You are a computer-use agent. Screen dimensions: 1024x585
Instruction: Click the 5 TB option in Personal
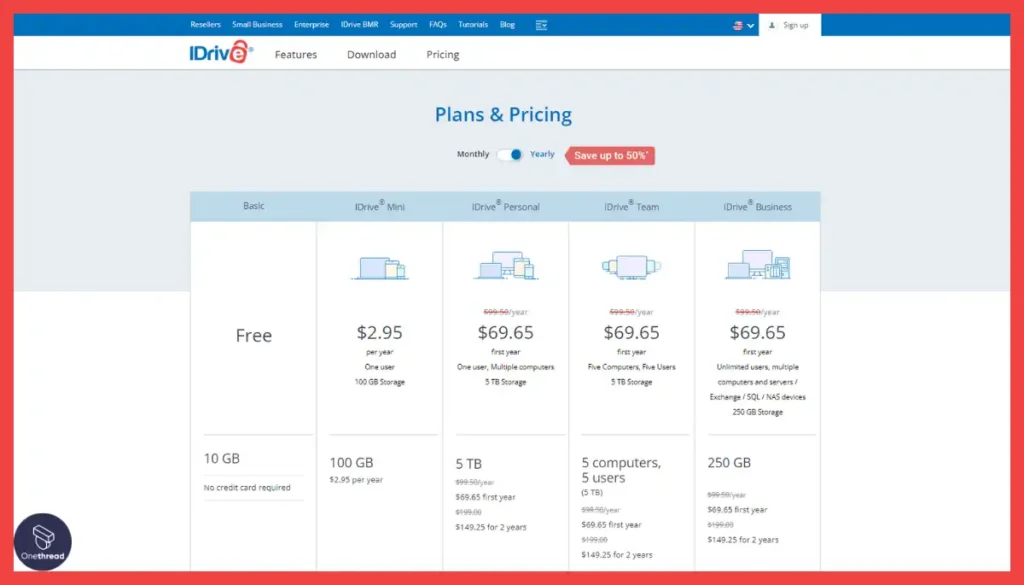469,464
